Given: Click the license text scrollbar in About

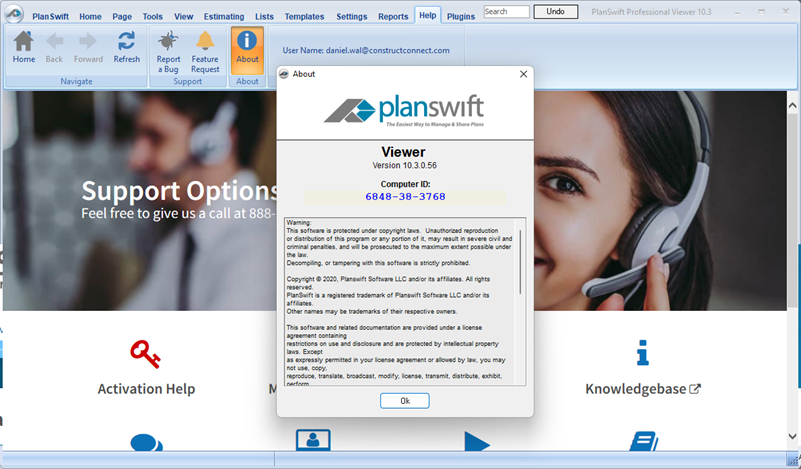Looking at the screenshot, I should point(521,262).
